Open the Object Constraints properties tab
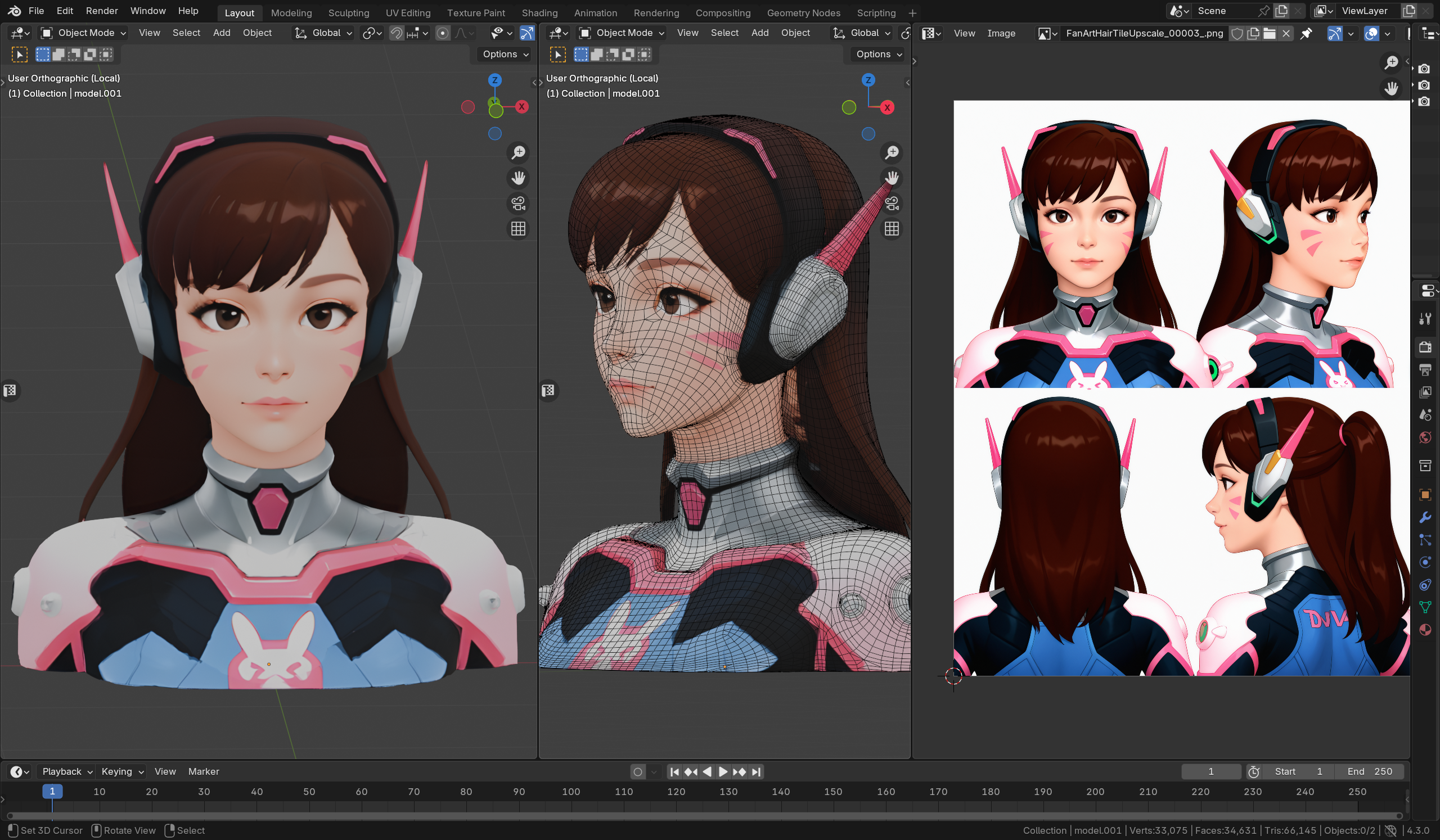This screenshot has height=840, width=1440. click(1425, 585)
